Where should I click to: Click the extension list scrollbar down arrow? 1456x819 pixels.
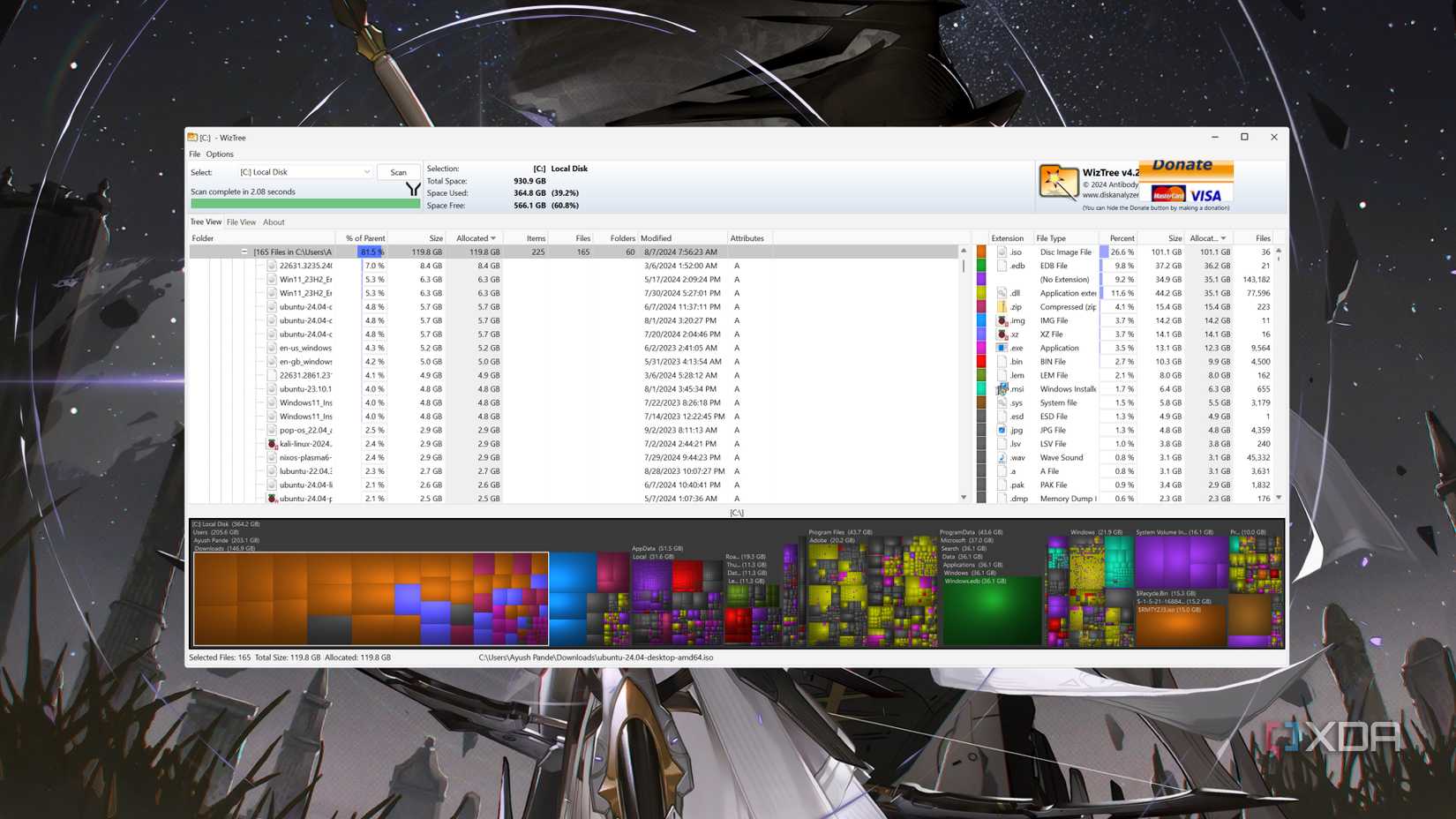pos(1279,498)
